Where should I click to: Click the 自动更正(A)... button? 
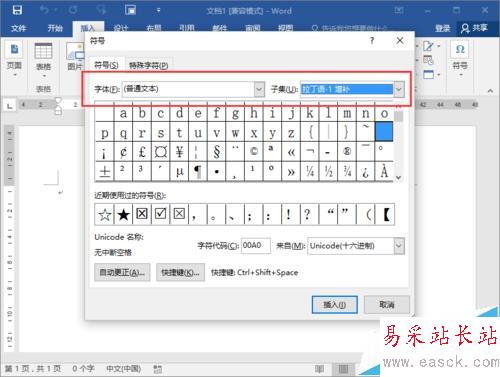122,272
